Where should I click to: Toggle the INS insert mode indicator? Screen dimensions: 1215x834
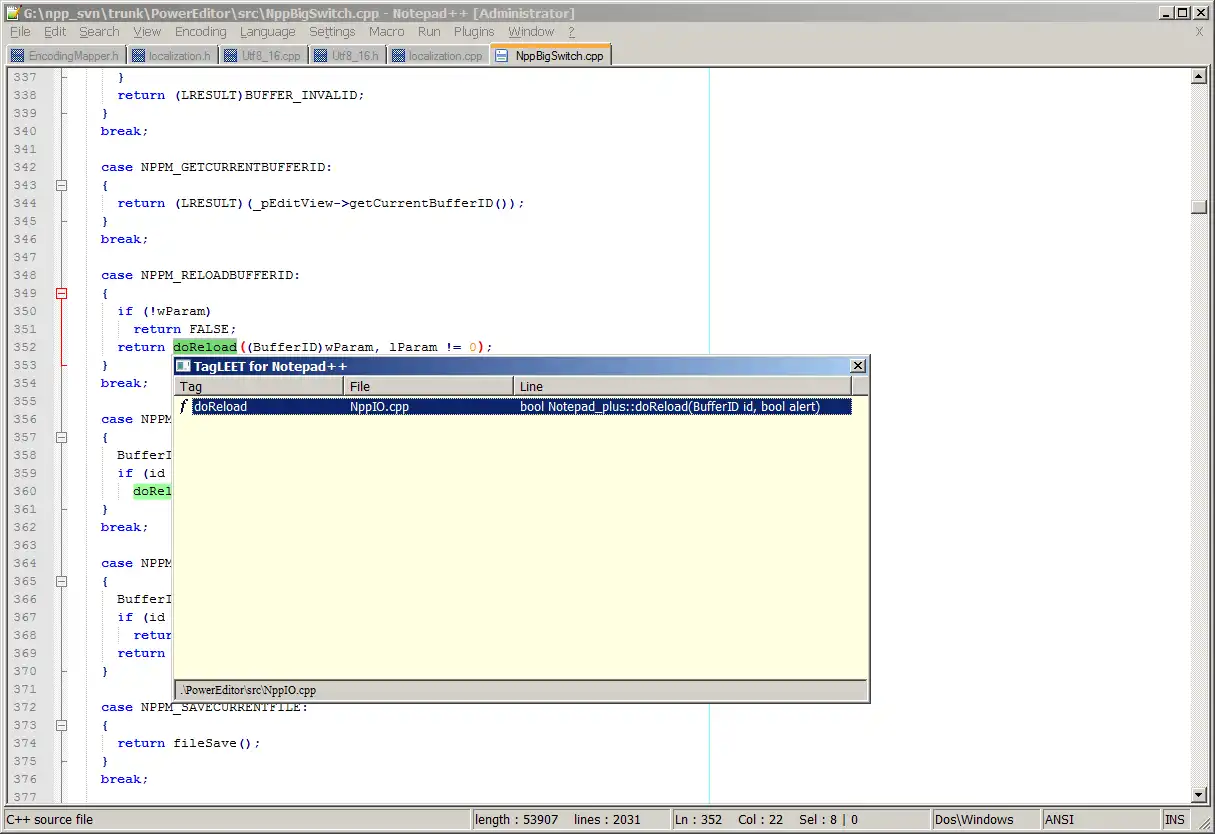click(x=1174, y=819)
